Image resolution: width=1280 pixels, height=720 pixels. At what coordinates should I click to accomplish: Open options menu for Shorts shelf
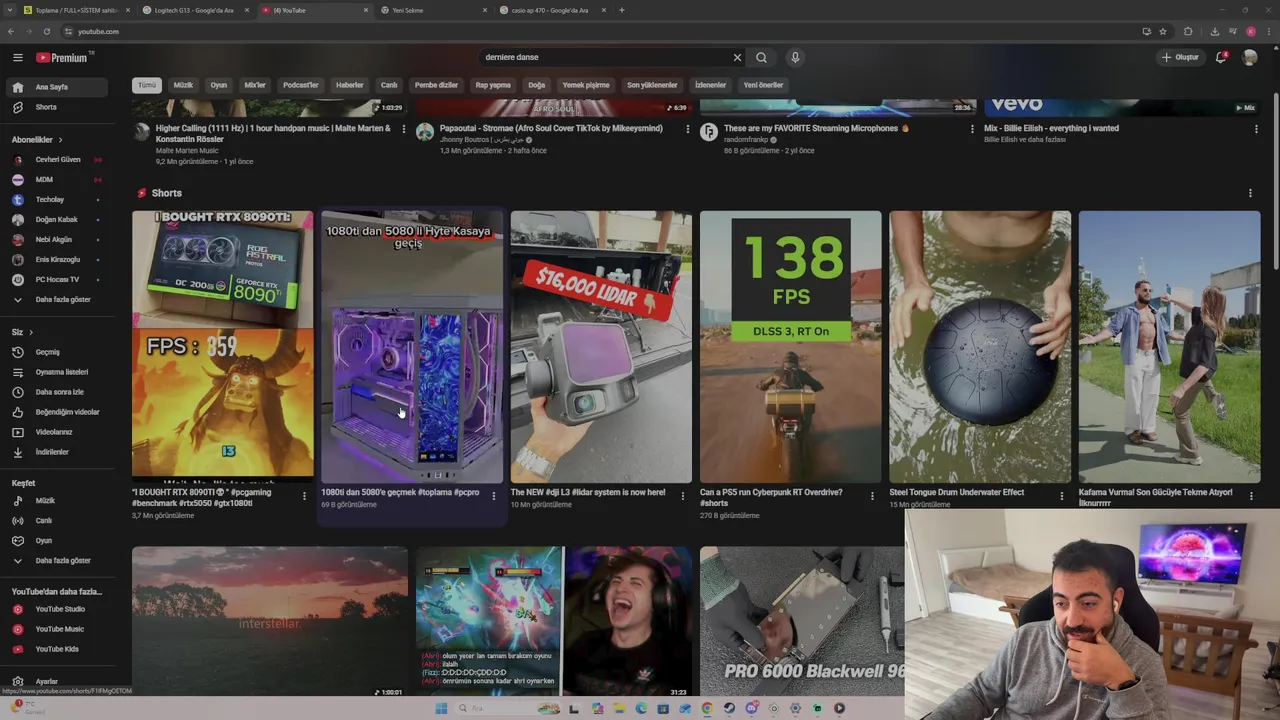pyautogui.click(x=1250, y=193)
